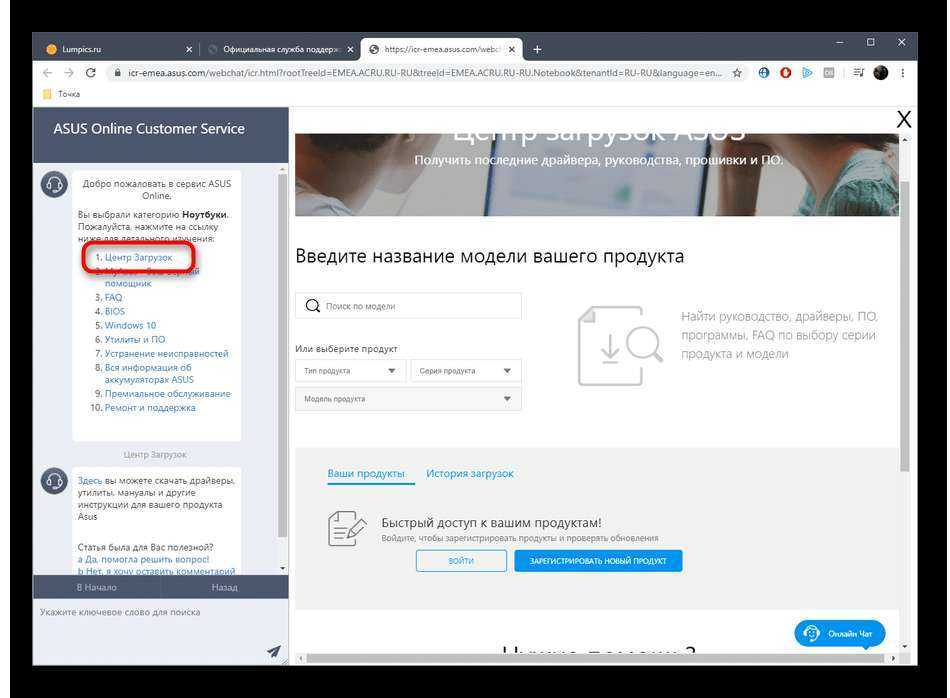
Task: Click the browser reload page icon
Action: tap(91, 73)
